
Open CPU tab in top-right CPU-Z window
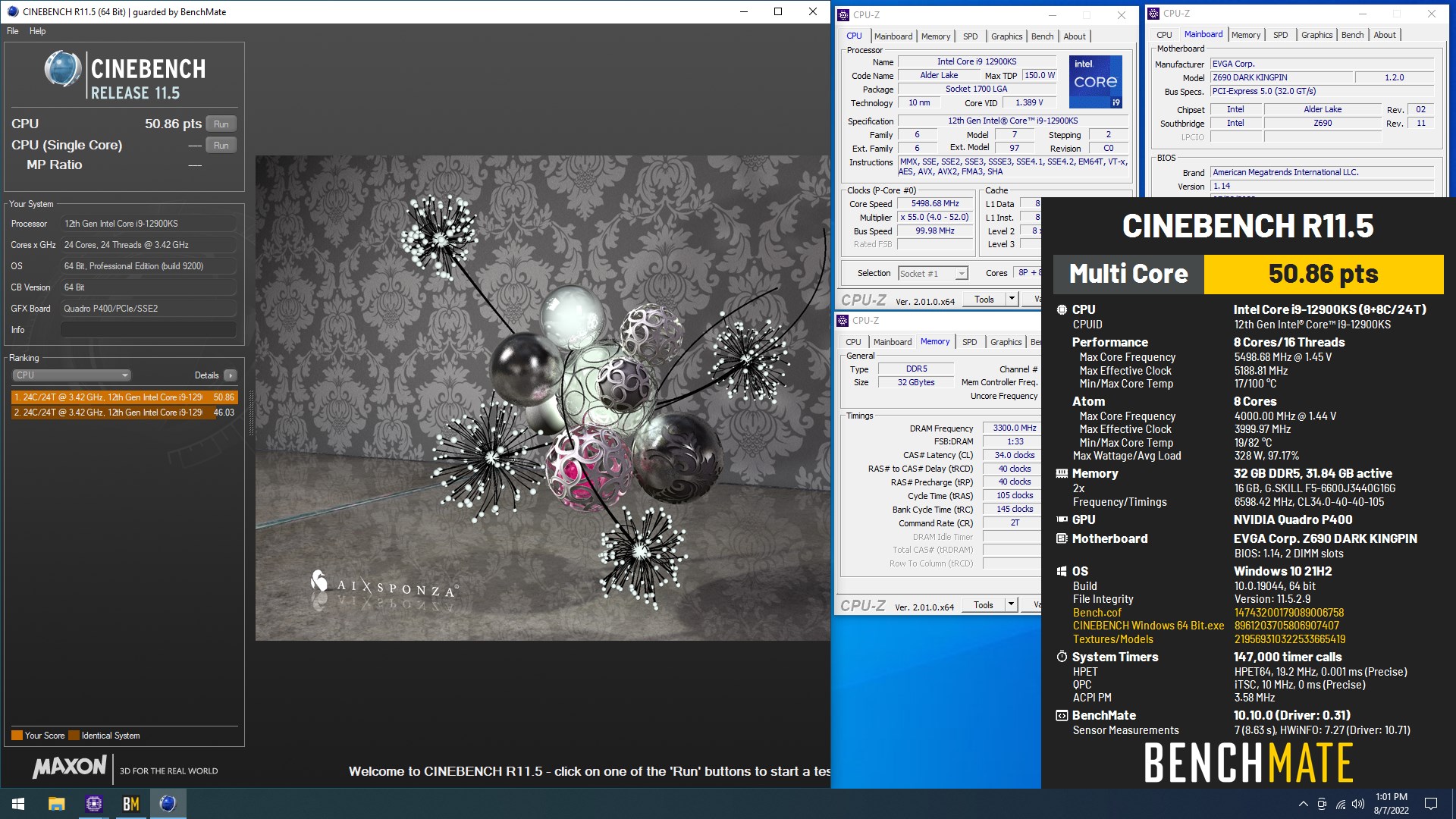(1164, 35)
